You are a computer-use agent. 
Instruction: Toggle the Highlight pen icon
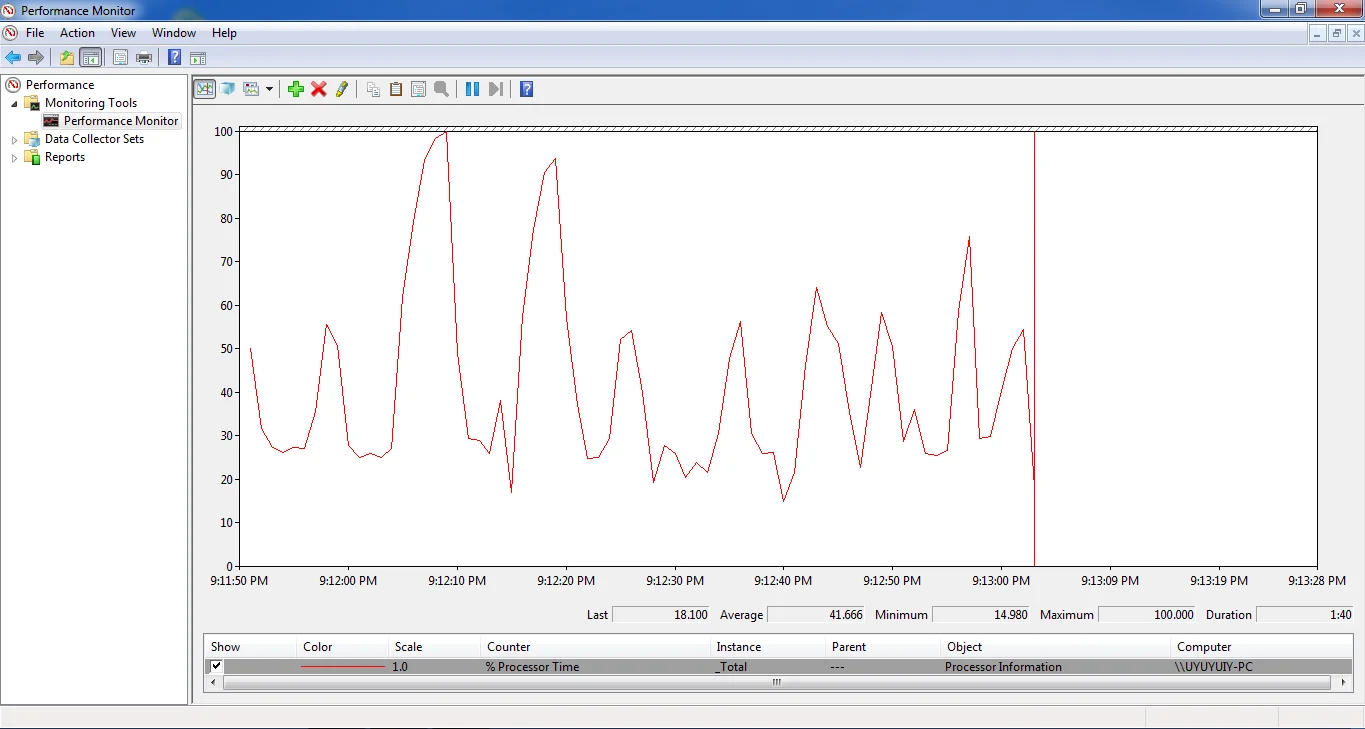pos(342,89)
